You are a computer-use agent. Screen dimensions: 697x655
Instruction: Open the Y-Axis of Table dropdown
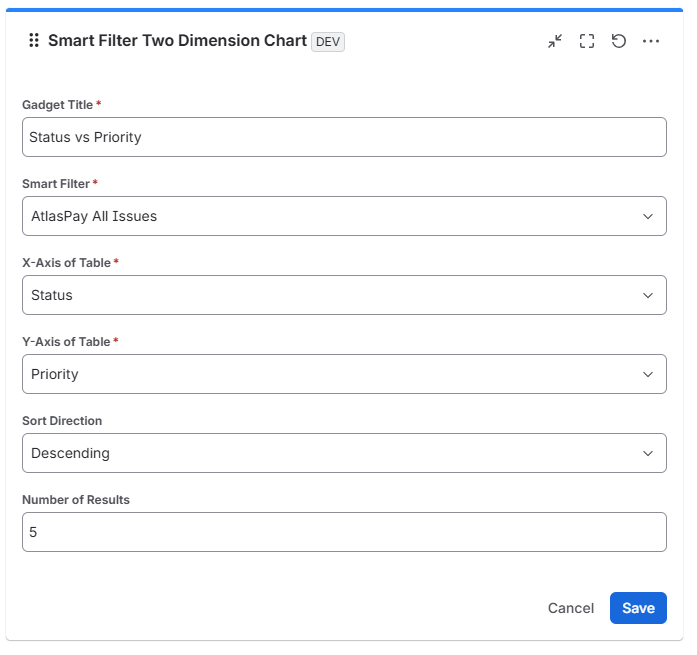(x=344, y=374)
